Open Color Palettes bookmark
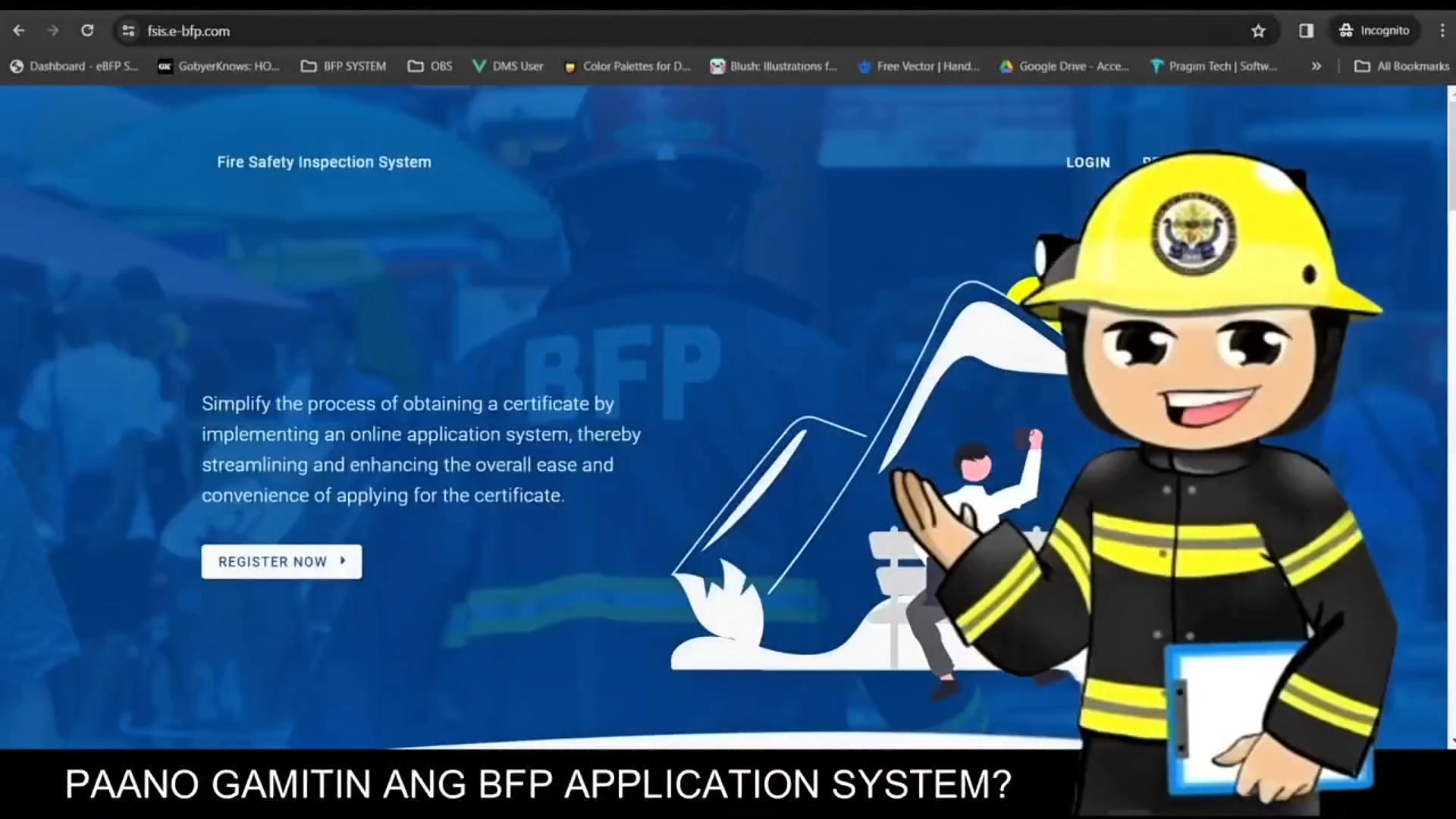The height and width of the screenshot is (819, 1456). tap(627, 66)
